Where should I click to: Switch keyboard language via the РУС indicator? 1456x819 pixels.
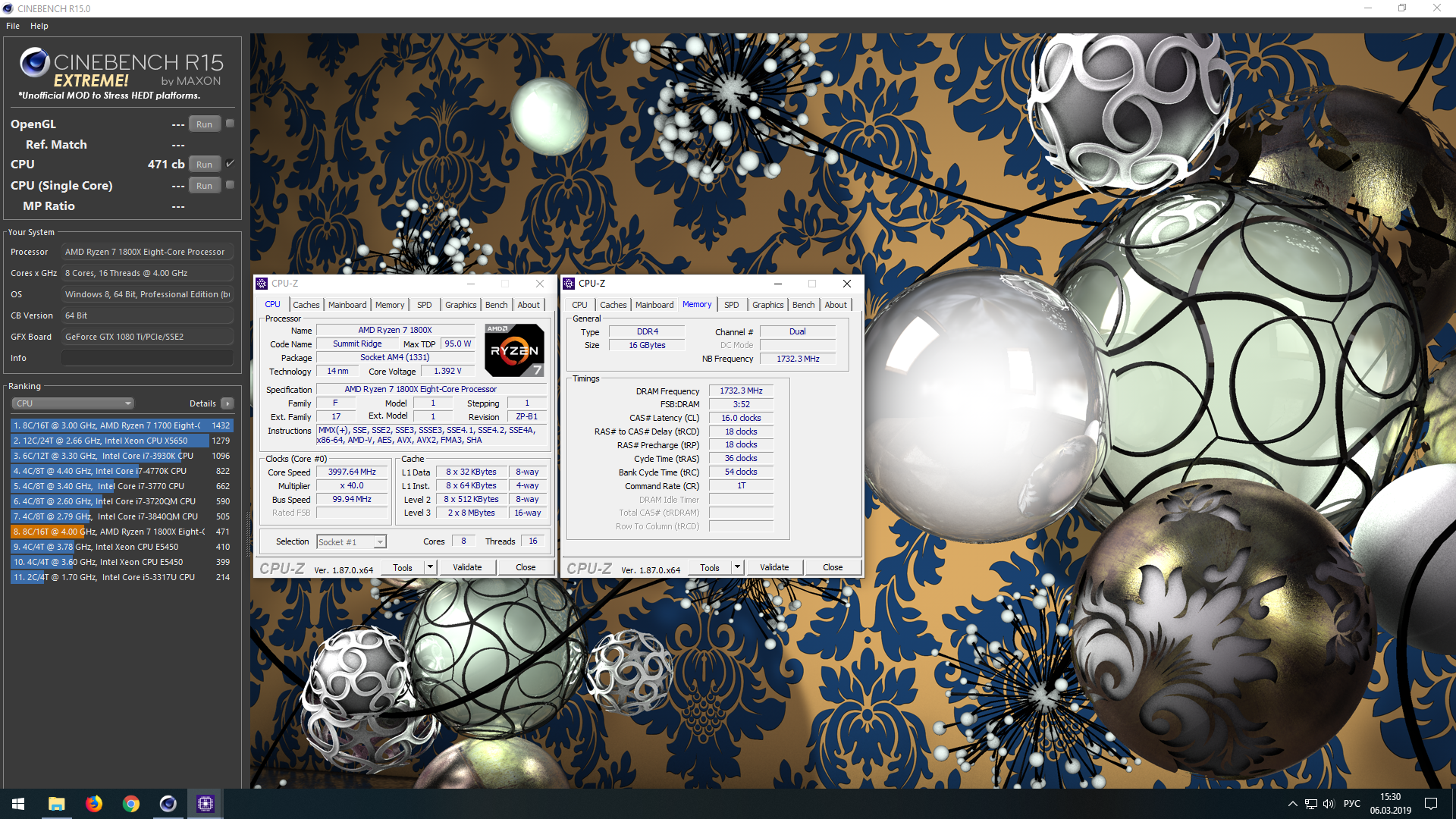(1351, 804)
